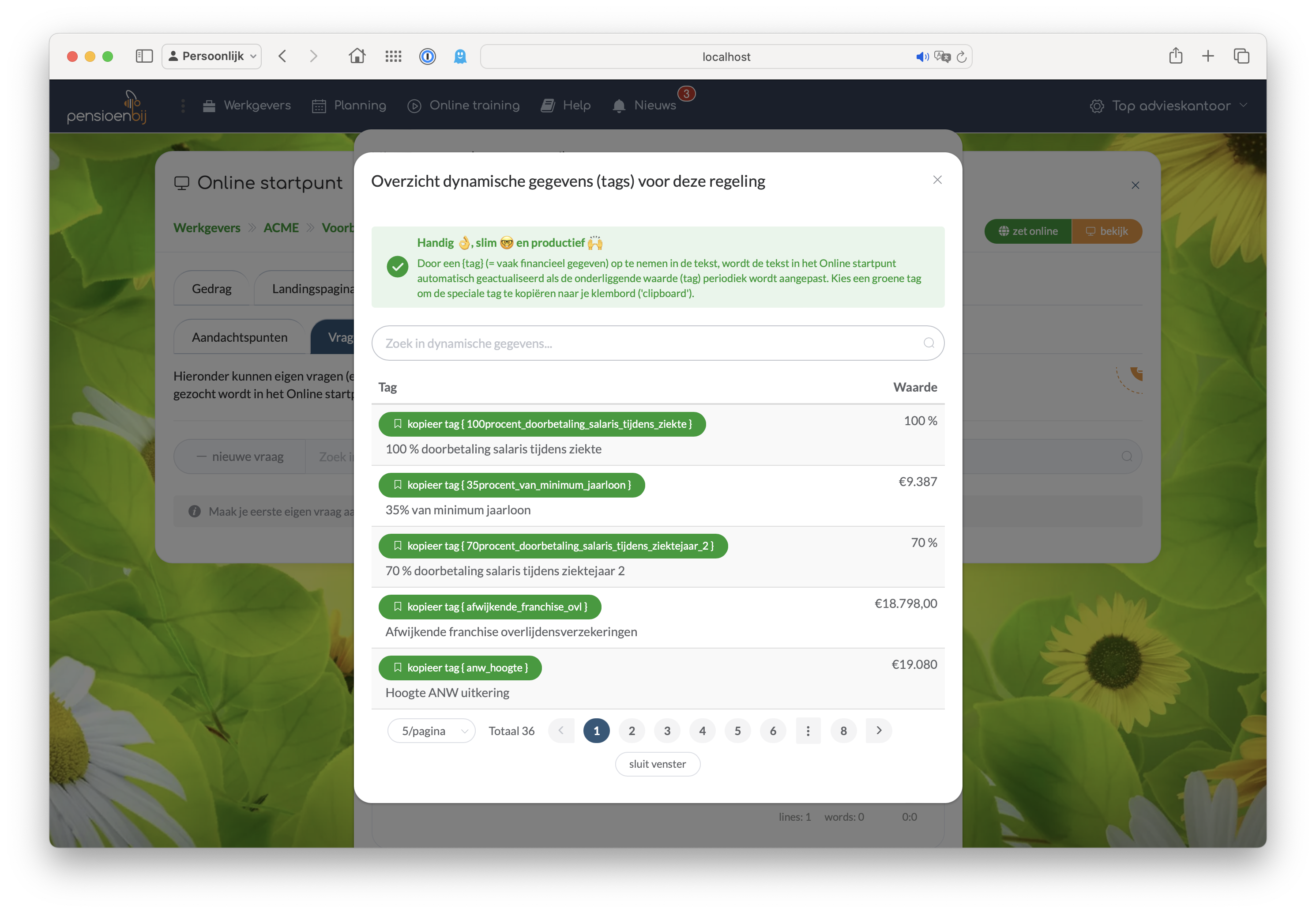Click the orange phone icon at right
This screenshot has width=1316, height=913.
(1136, 375)
